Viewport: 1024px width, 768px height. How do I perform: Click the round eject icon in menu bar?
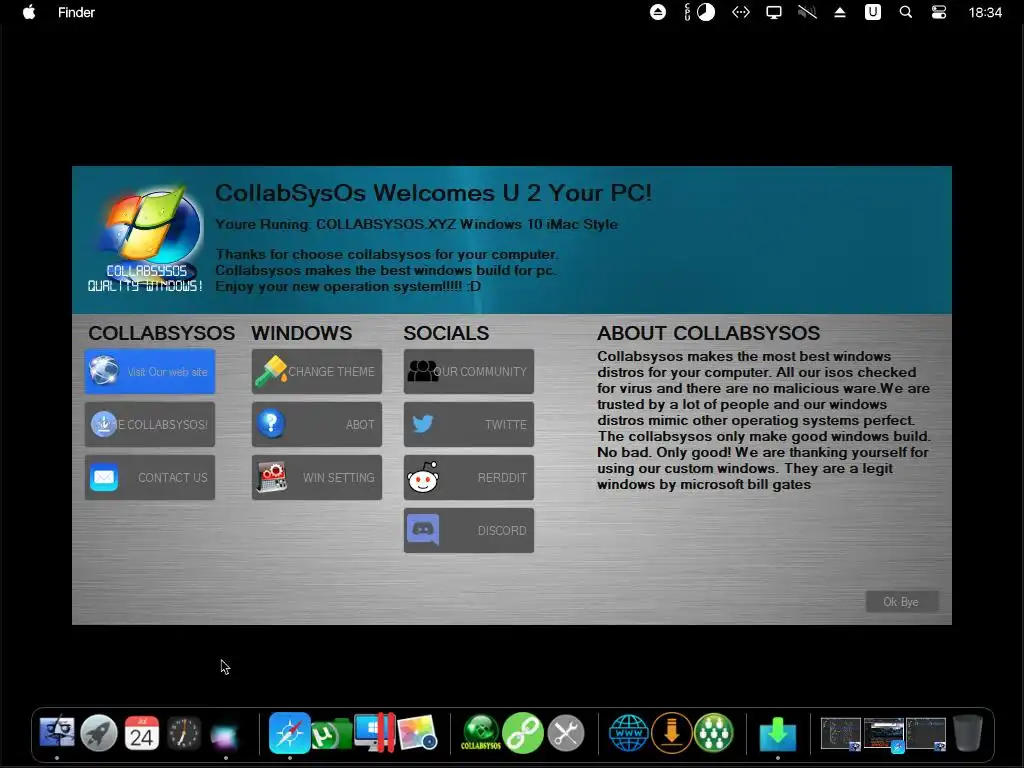(x=658, y=12)
